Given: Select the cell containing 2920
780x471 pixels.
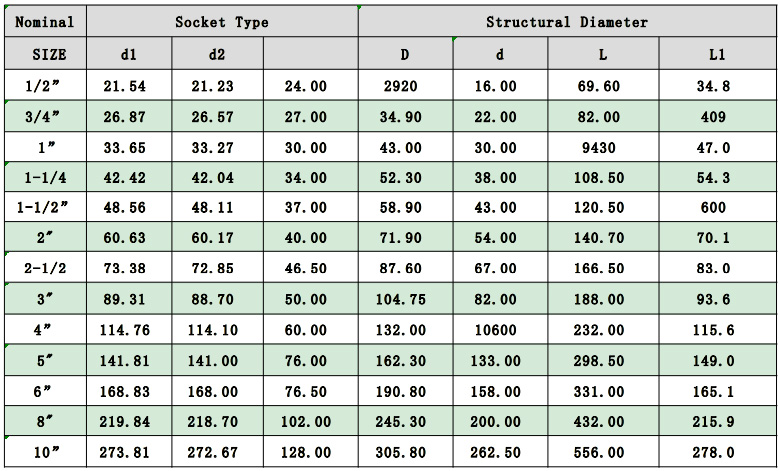Looking at the screenshot, I should (x=405, y=86).
